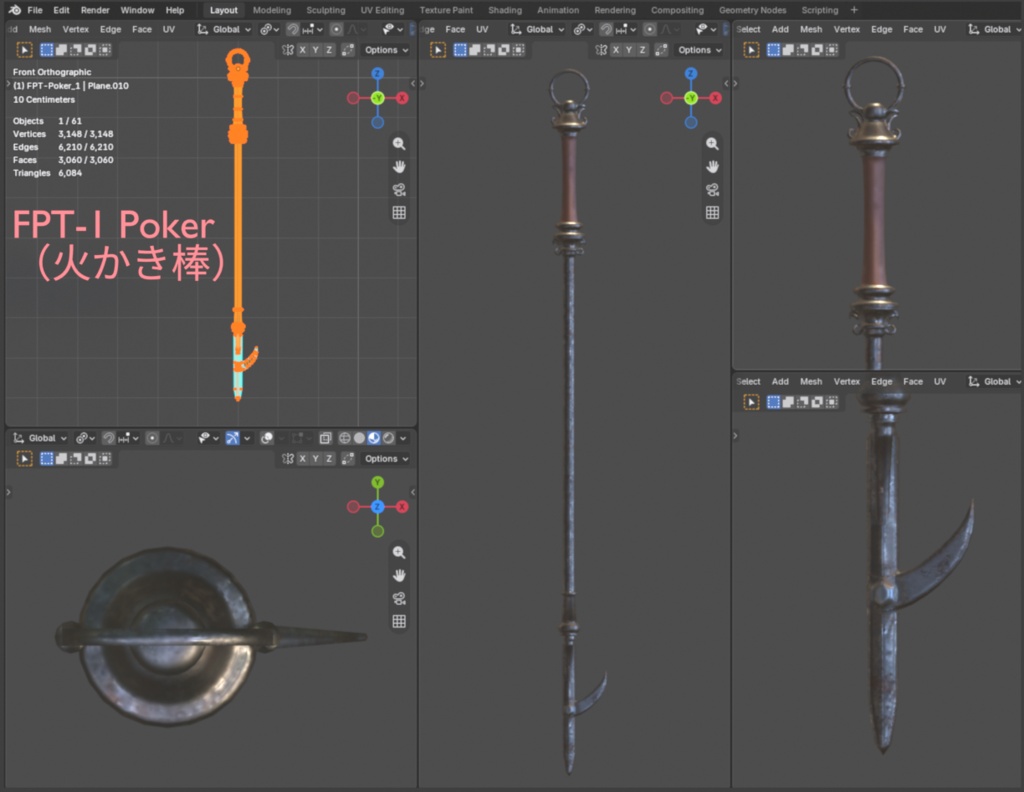Toggle camera view icon in the full-poker viewport
The image size is (1024, 792).
[x=712, y=190]
